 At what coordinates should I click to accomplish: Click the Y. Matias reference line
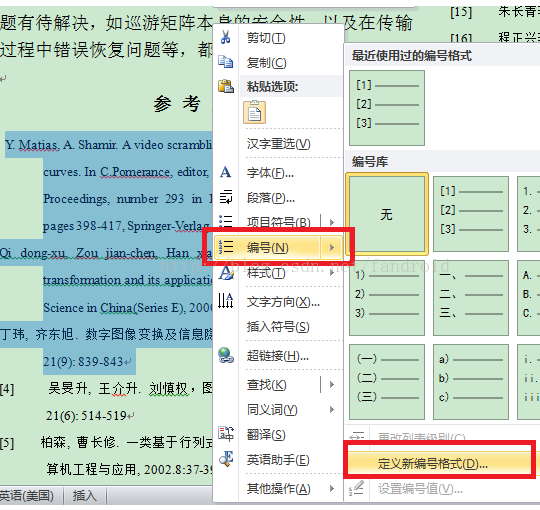pos(108,145)
